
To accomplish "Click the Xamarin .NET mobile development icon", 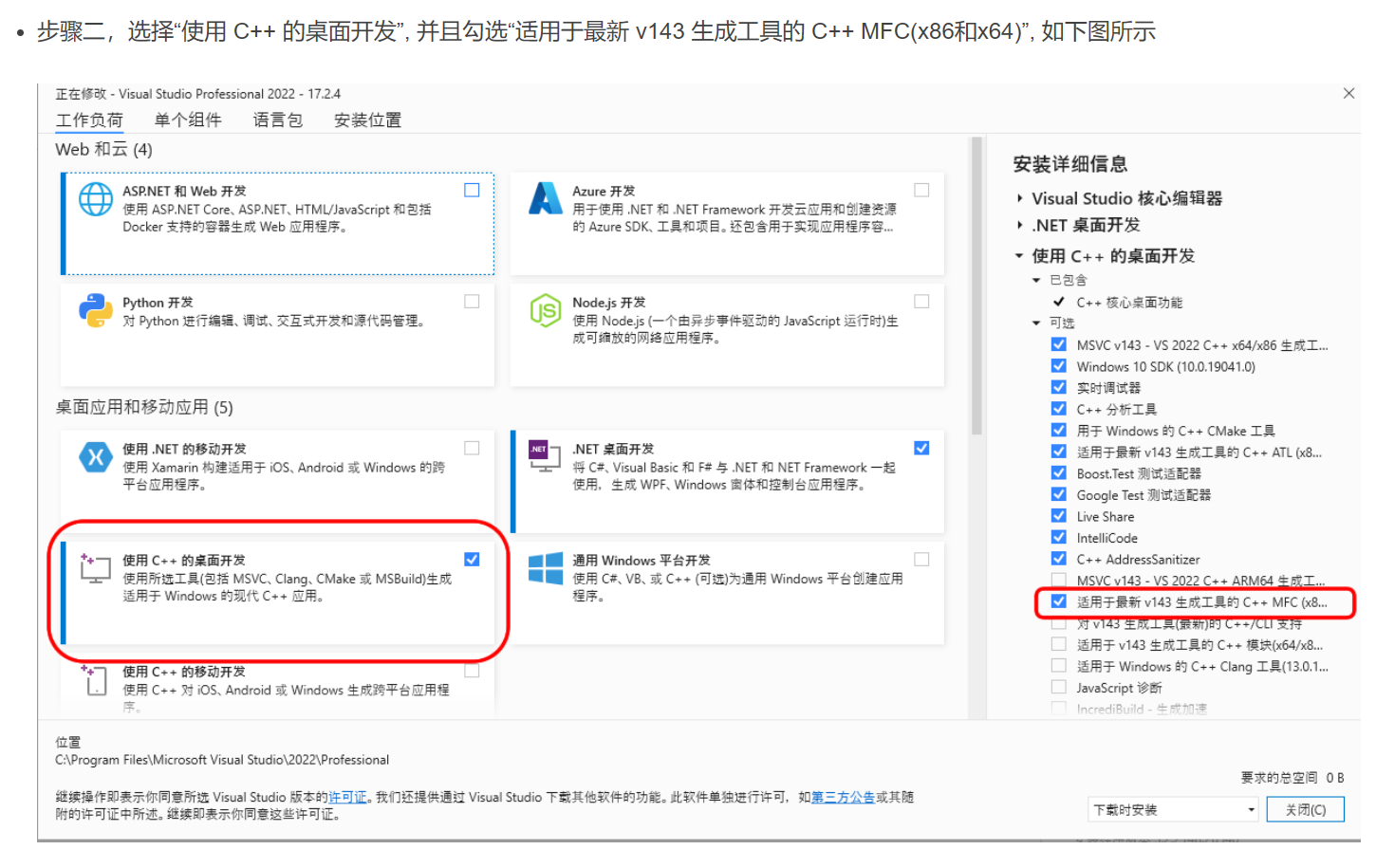I will click(x=96, y=457).
